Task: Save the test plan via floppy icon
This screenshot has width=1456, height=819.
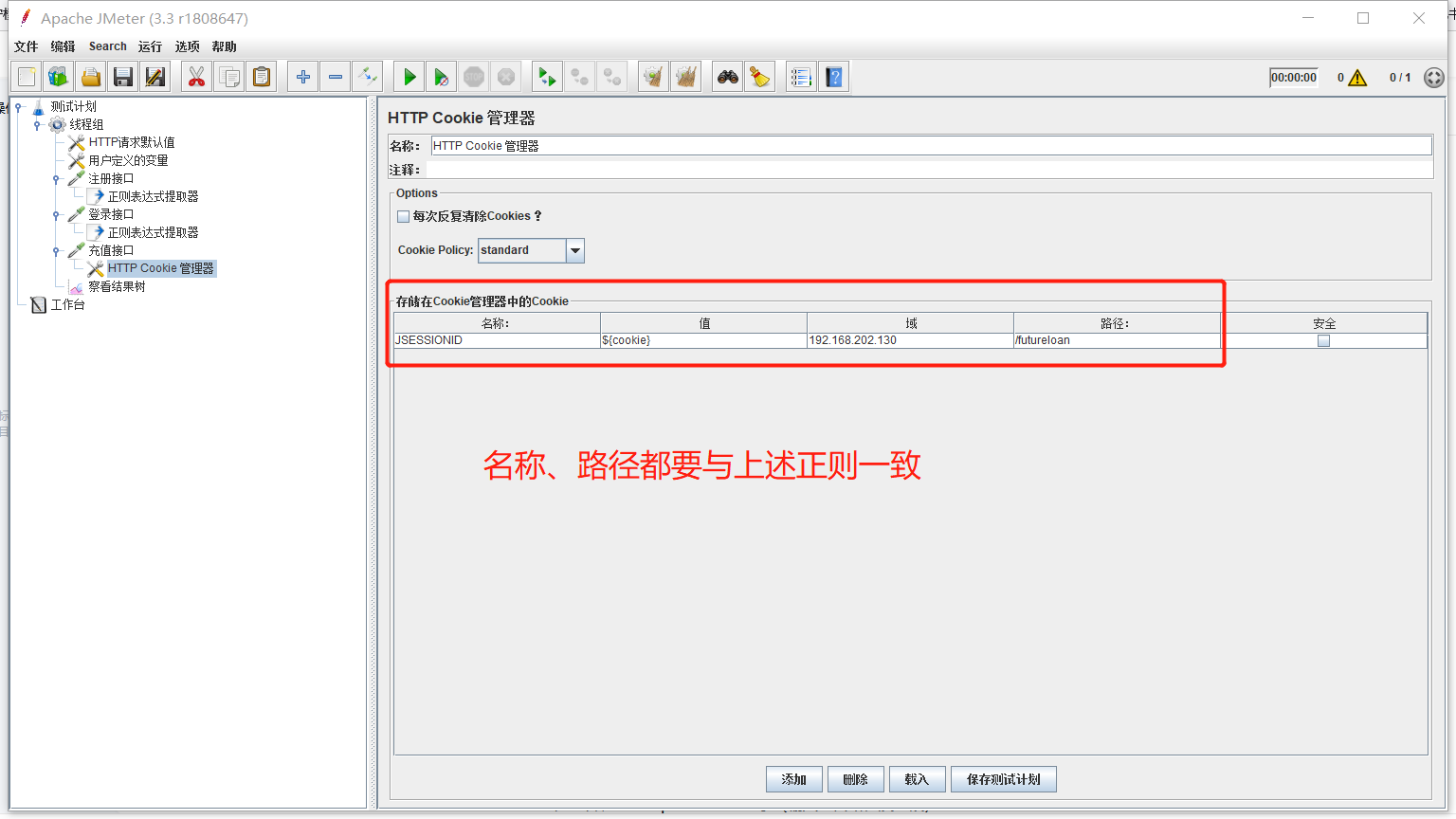Action: [x=123, y=77]
